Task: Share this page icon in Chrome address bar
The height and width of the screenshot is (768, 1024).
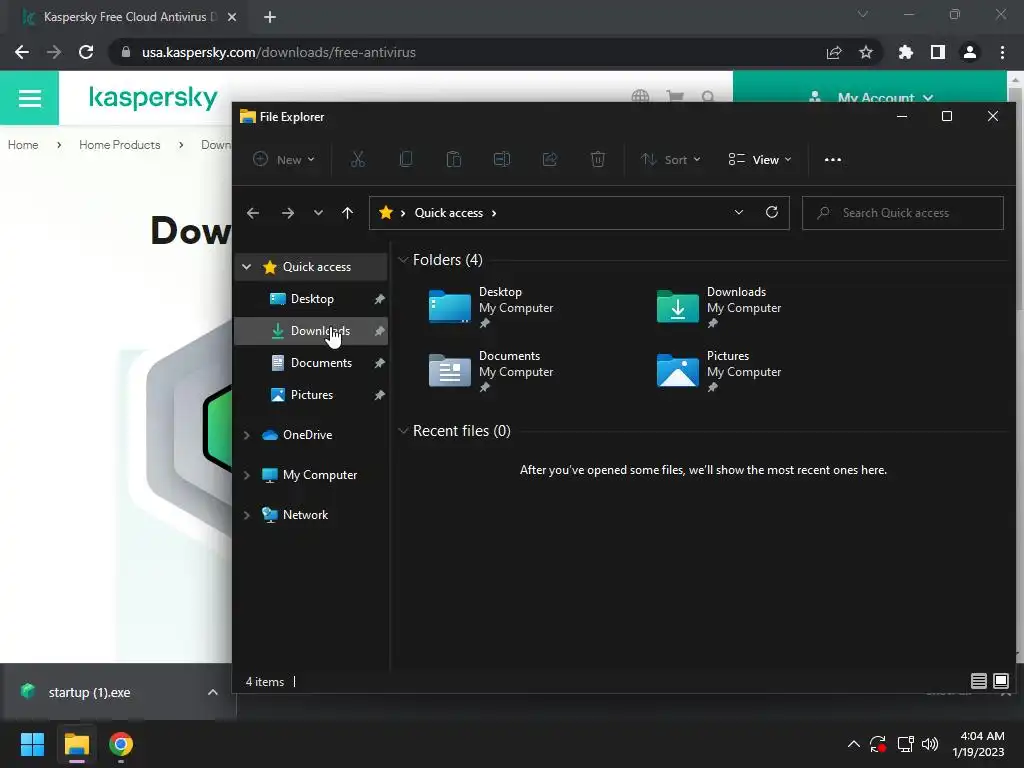Action: 834,52
